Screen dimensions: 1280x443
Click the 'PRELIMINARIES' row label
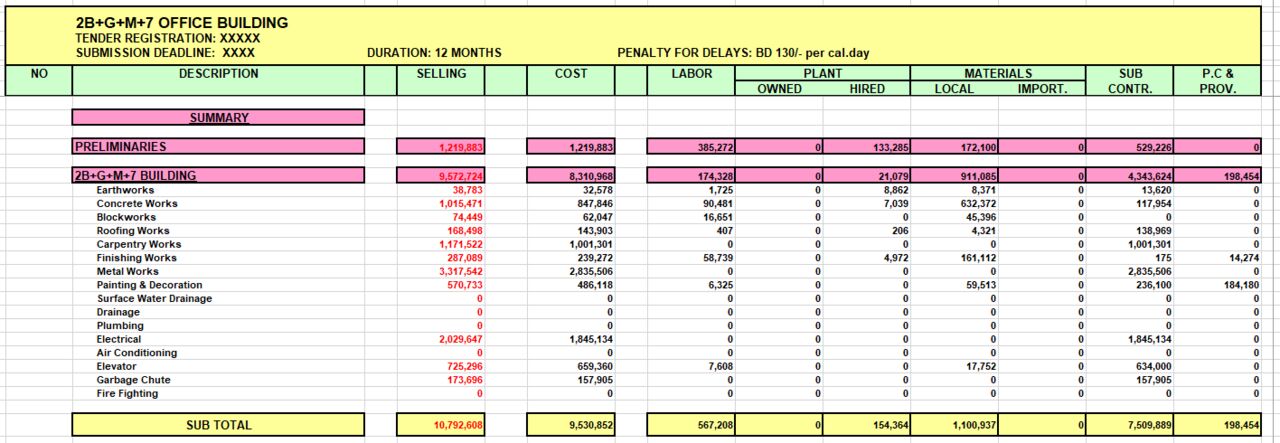tap(218, 146)
